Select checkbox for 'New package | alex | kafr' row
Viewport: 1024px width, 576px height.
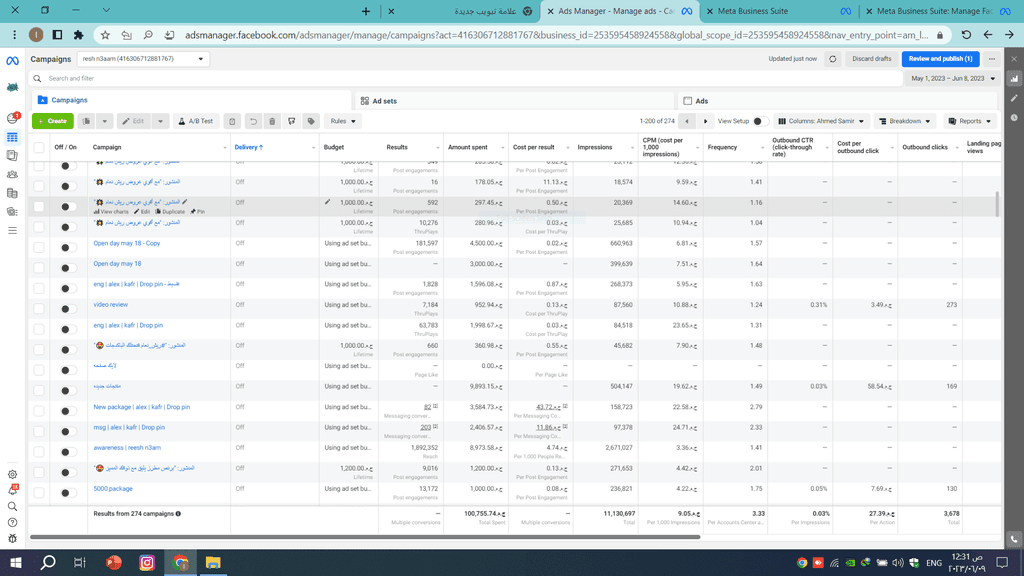point(39,411)
